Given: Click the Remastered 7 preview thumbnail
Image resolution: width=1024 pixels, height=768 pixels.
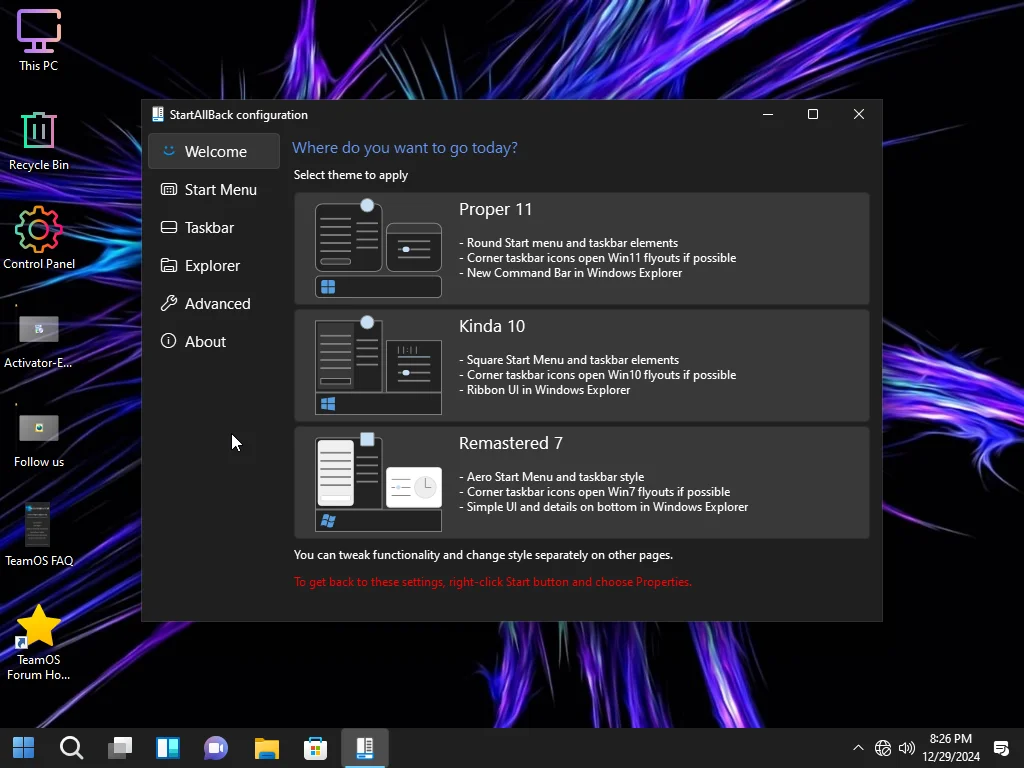Looking at the screenshot, I should tap(378, 482).
